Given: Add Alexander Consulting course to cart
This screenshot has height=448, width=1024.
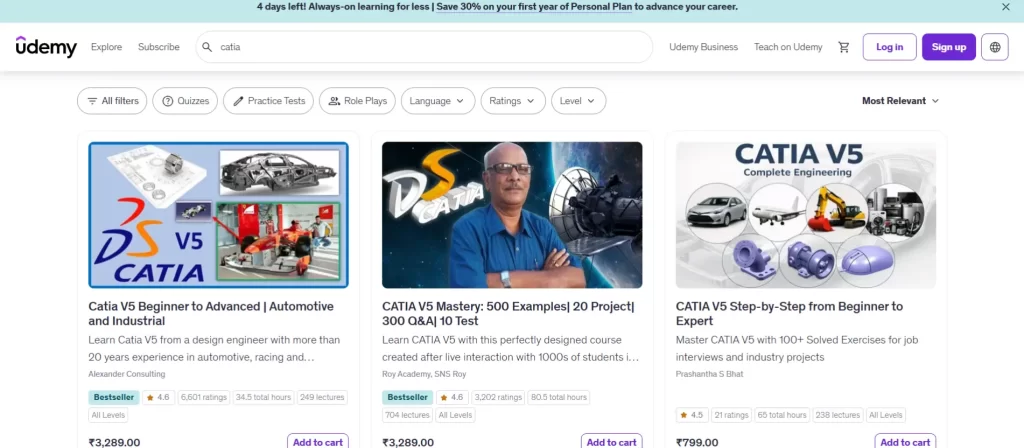Looking at the screenshot, I should click(x=317, y=441).
